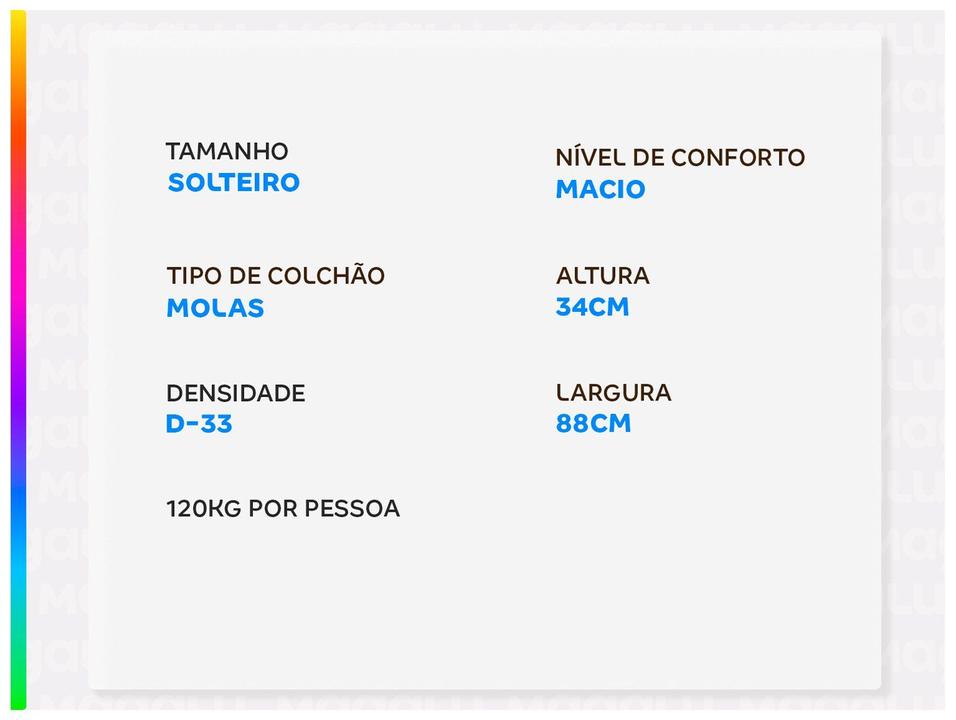Select the MACIO comfort value
Image resolution: width=956 pixels, height=720 pixels.
(x=600, y=189)
